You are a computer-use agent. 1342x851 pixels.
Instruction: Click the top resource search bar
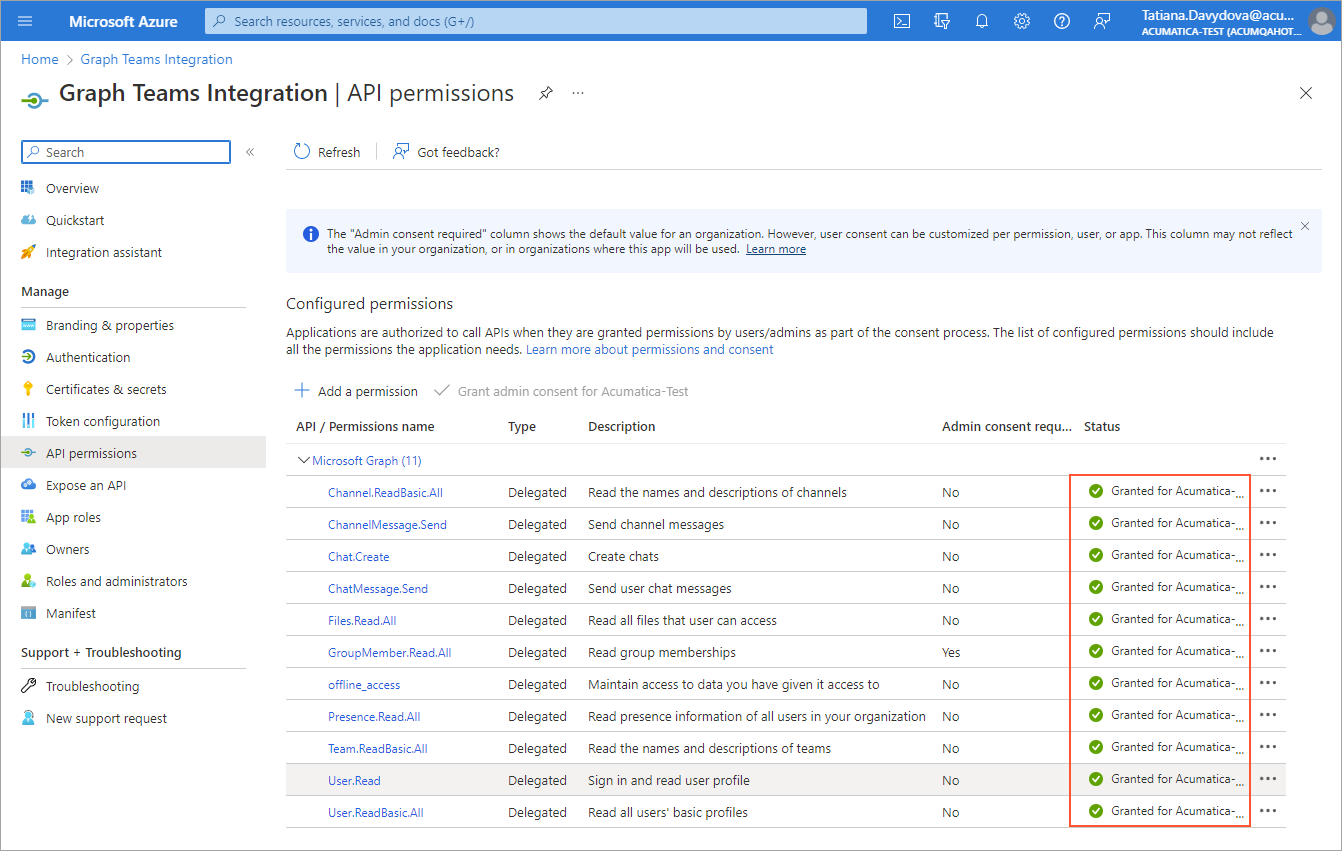pyautogui.click(x=535, y=21)
